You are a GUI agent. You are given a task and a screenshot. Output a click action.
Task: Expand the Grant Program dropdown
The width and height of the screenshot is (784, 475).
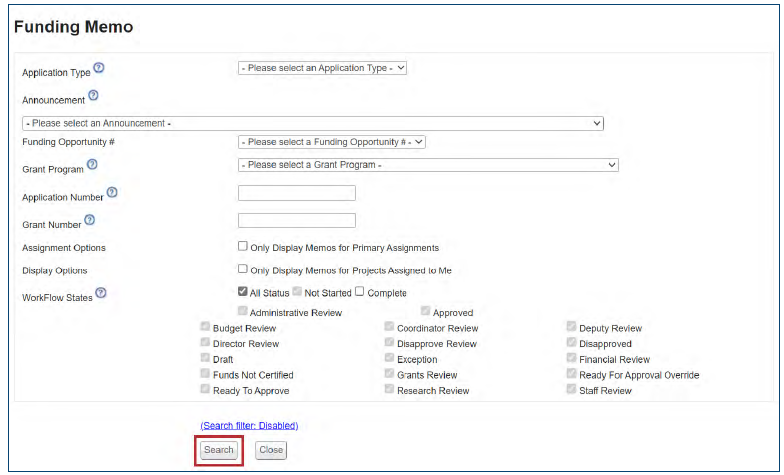click(x=428, y=165)
